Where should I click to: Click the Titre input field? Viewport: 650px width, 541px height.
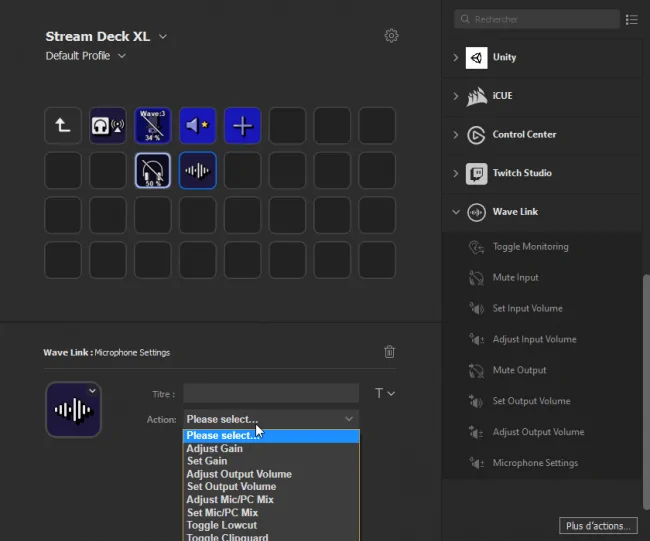point(271,393)
